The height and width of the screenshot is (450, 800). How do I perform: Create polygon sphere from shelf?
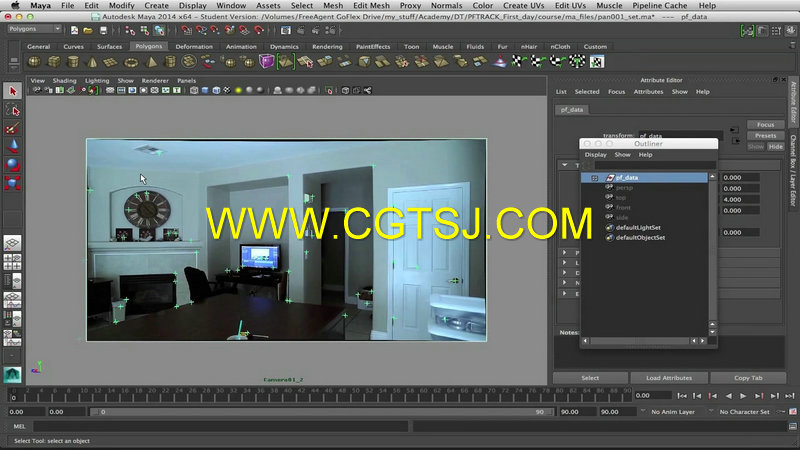[34, 62]
